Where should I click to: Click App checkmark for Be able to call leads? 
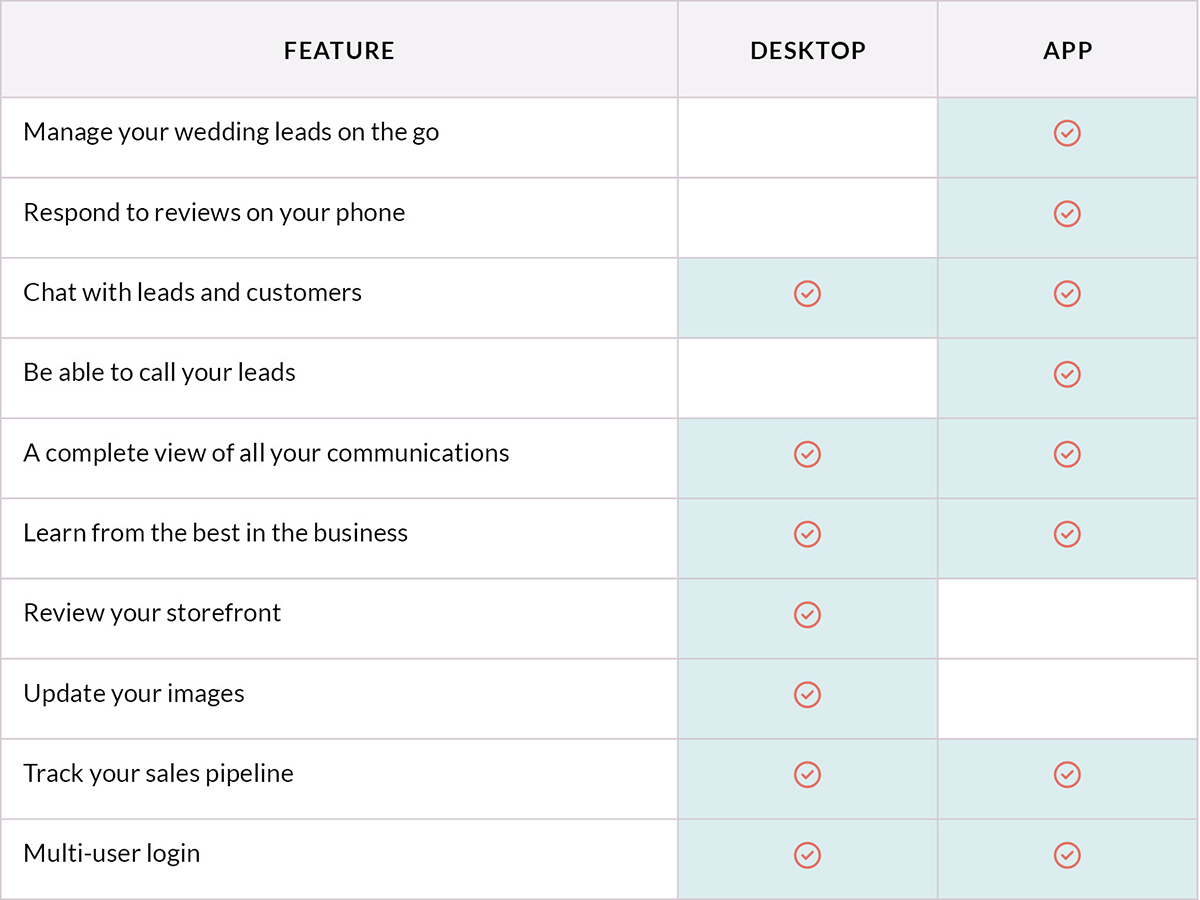click(x=1067, y=373)
